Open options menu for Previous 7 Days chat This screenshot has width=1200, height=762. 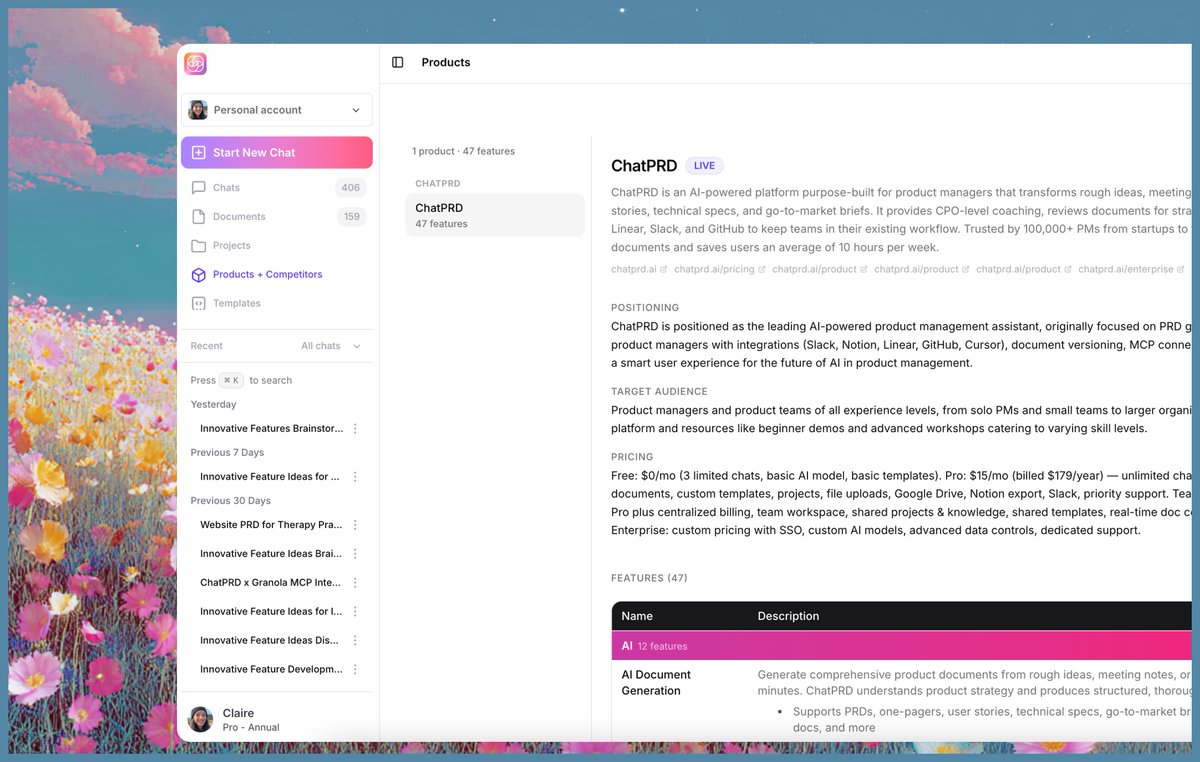point(355,477)
